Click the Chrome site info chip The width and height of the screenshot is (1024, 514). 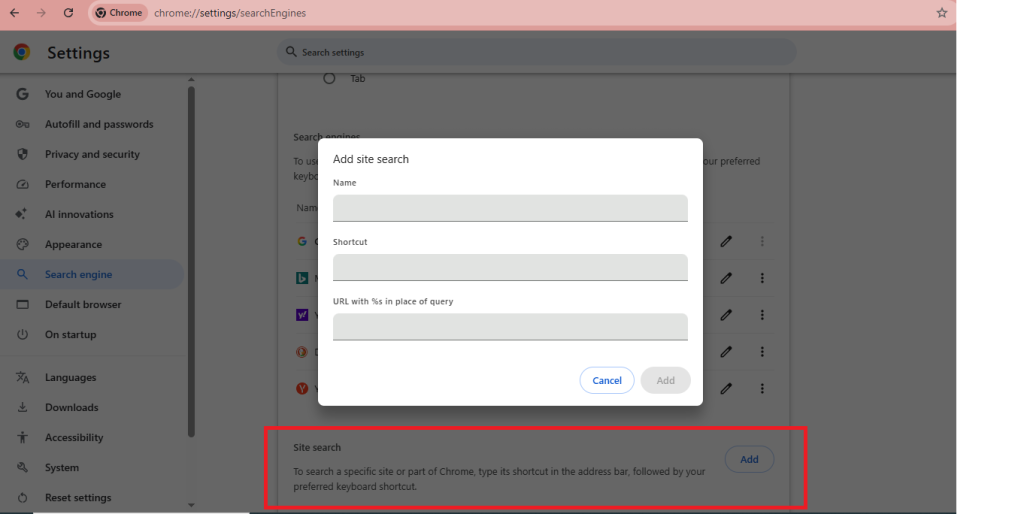point(120,13)
